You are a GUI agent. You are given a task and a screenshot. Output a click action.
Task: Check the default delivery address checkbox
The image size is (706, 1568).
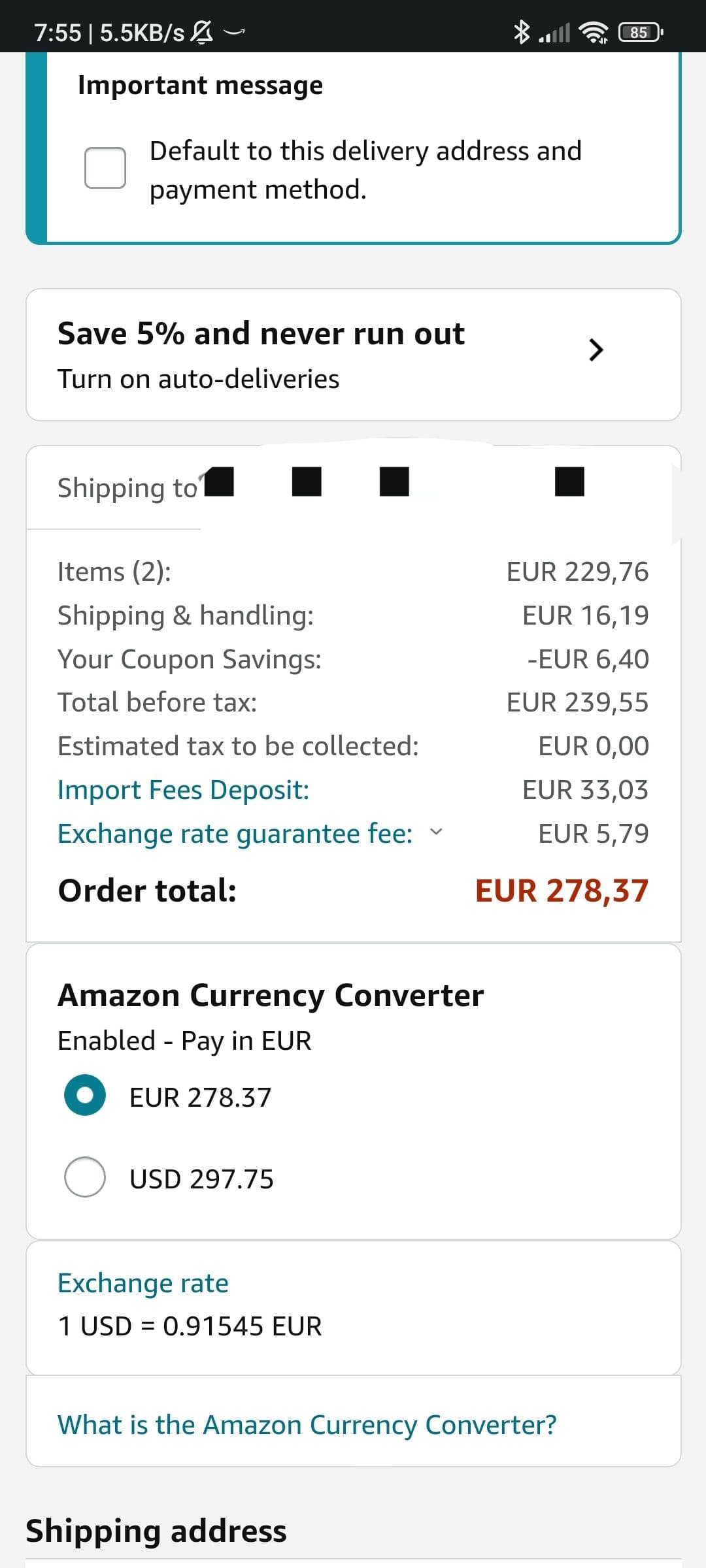tap(105, 168)
